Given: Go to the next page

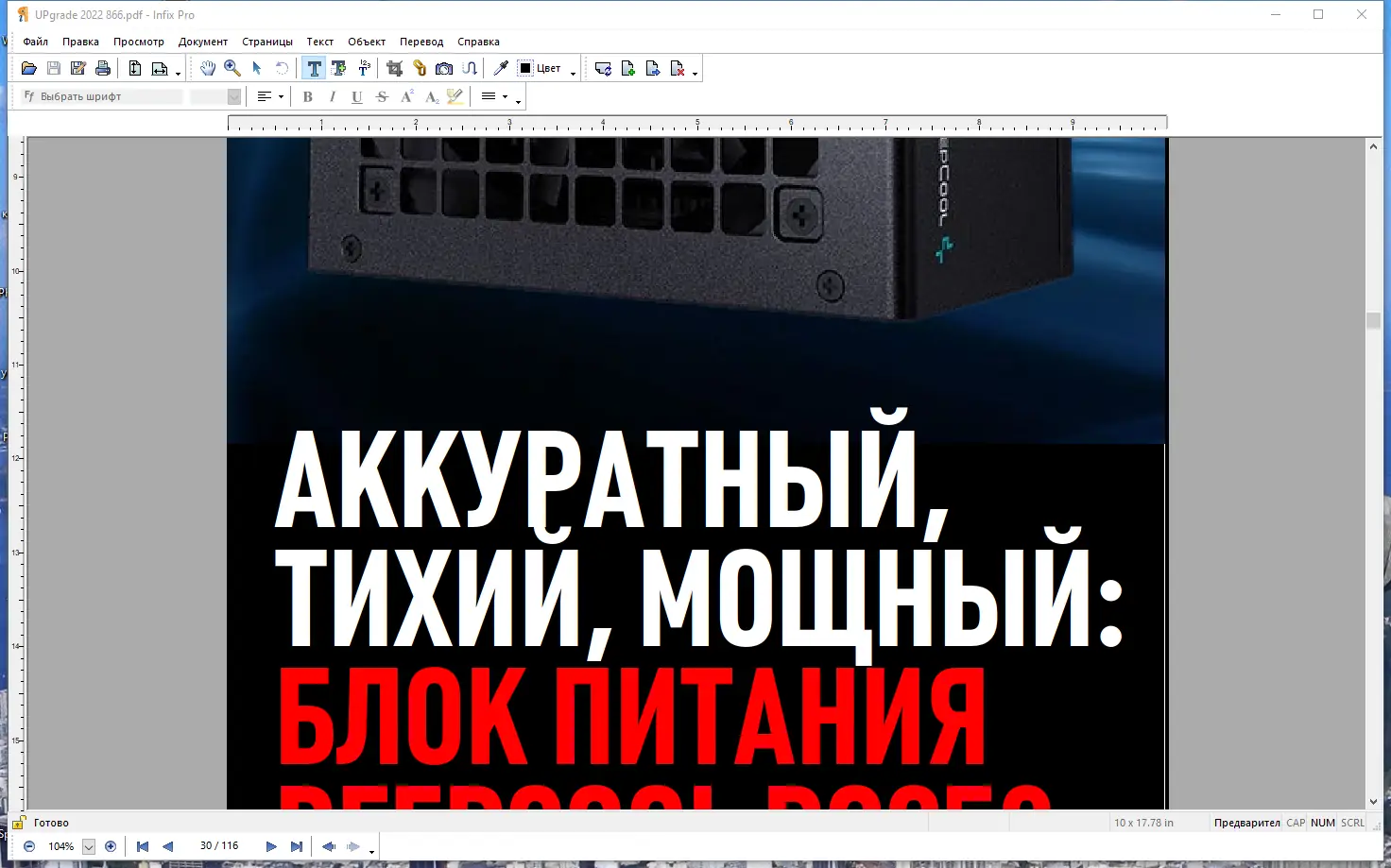Looking at the screenshot, I should [x=271, y=845].
